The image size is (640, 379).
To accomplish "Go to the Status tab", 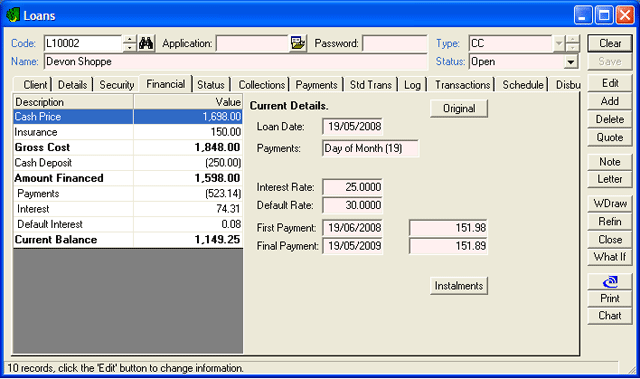I will tap(211, 85).
